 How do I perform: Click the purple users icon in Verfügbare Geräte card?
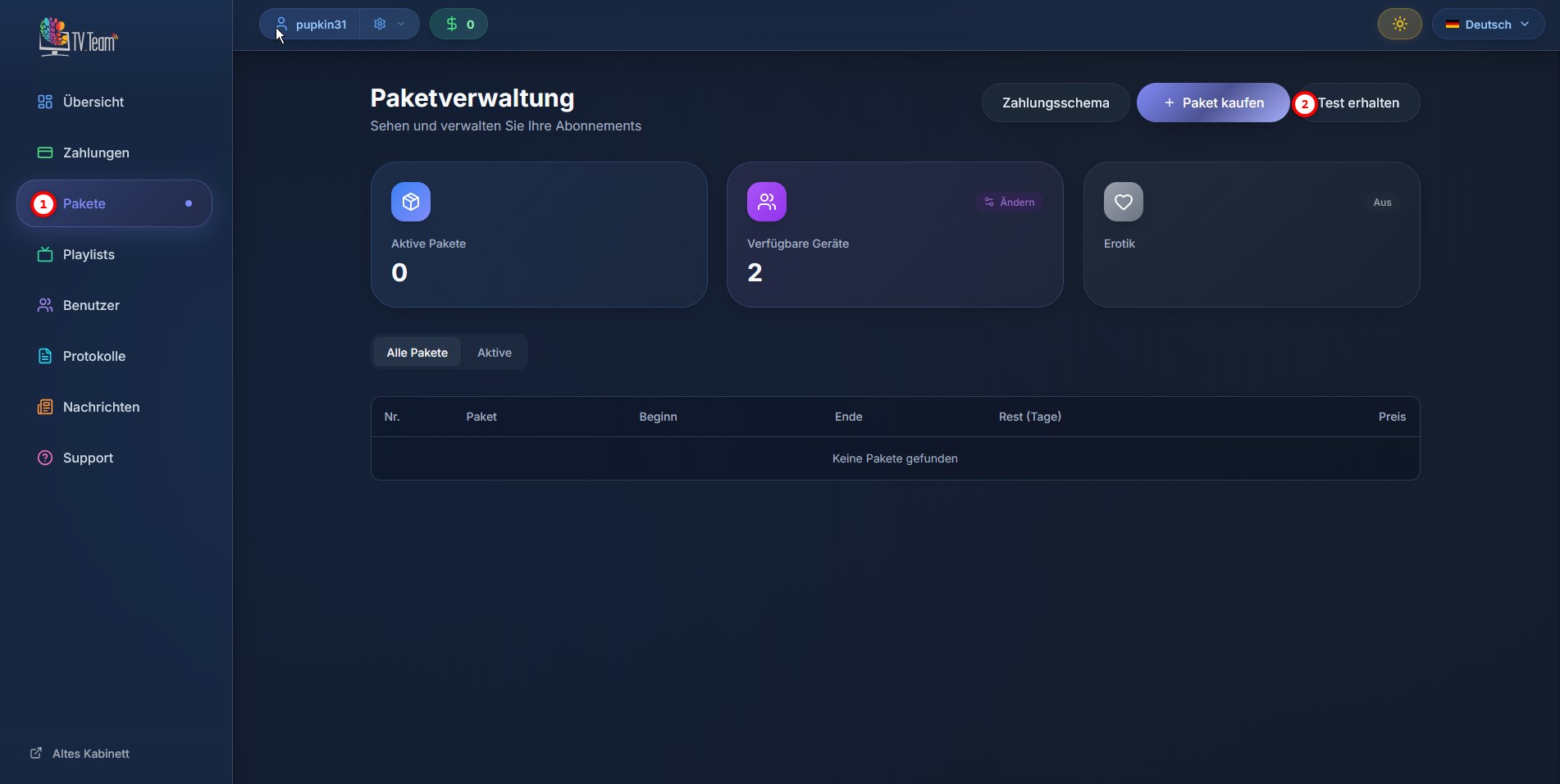pyautogui.click(x=766, y=202)
